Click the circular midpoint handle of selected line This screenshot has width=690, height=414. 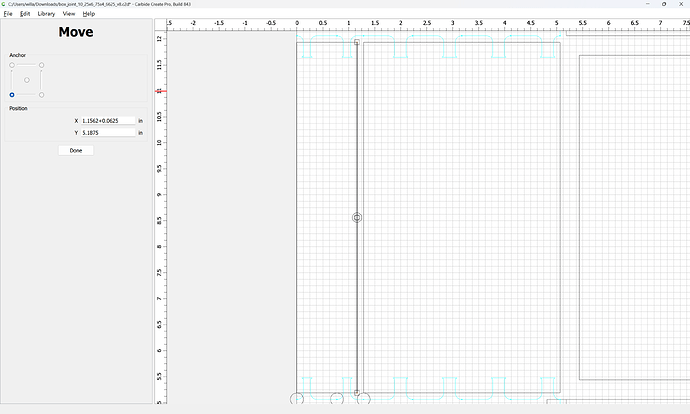click(x=357, y=217)
